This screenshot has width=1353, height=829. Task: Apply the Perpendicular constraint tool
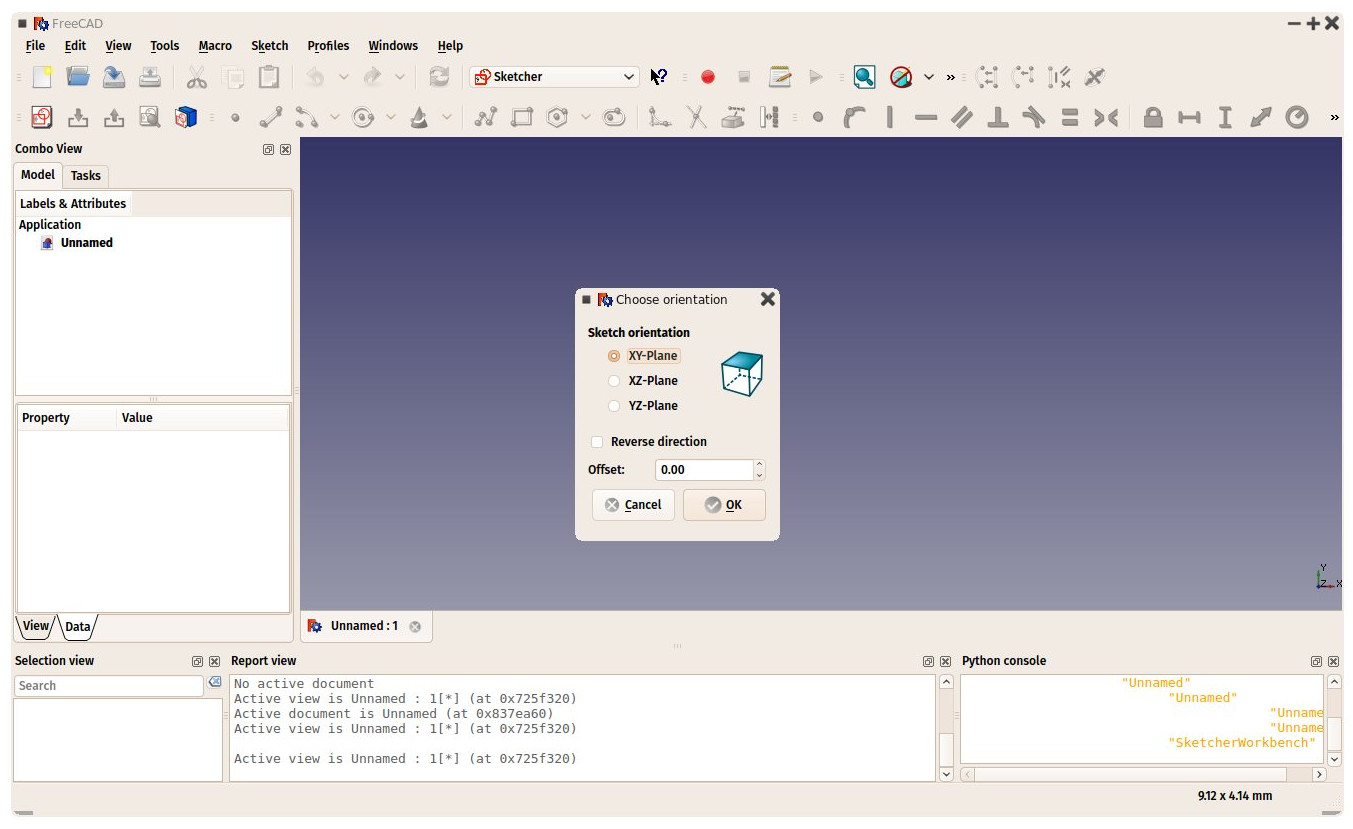[998, 117]
